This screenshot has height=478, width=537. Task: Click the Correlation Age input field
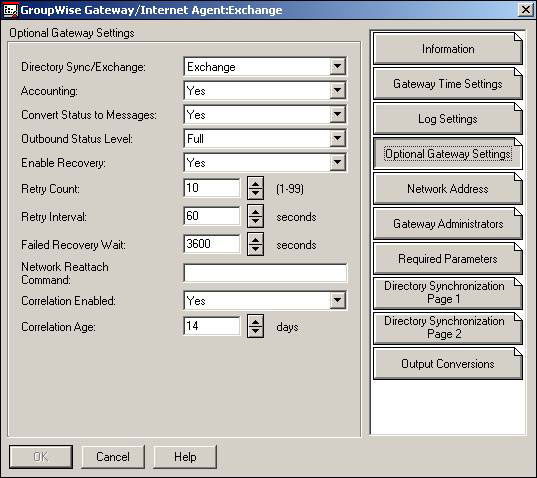click(212, 326)
